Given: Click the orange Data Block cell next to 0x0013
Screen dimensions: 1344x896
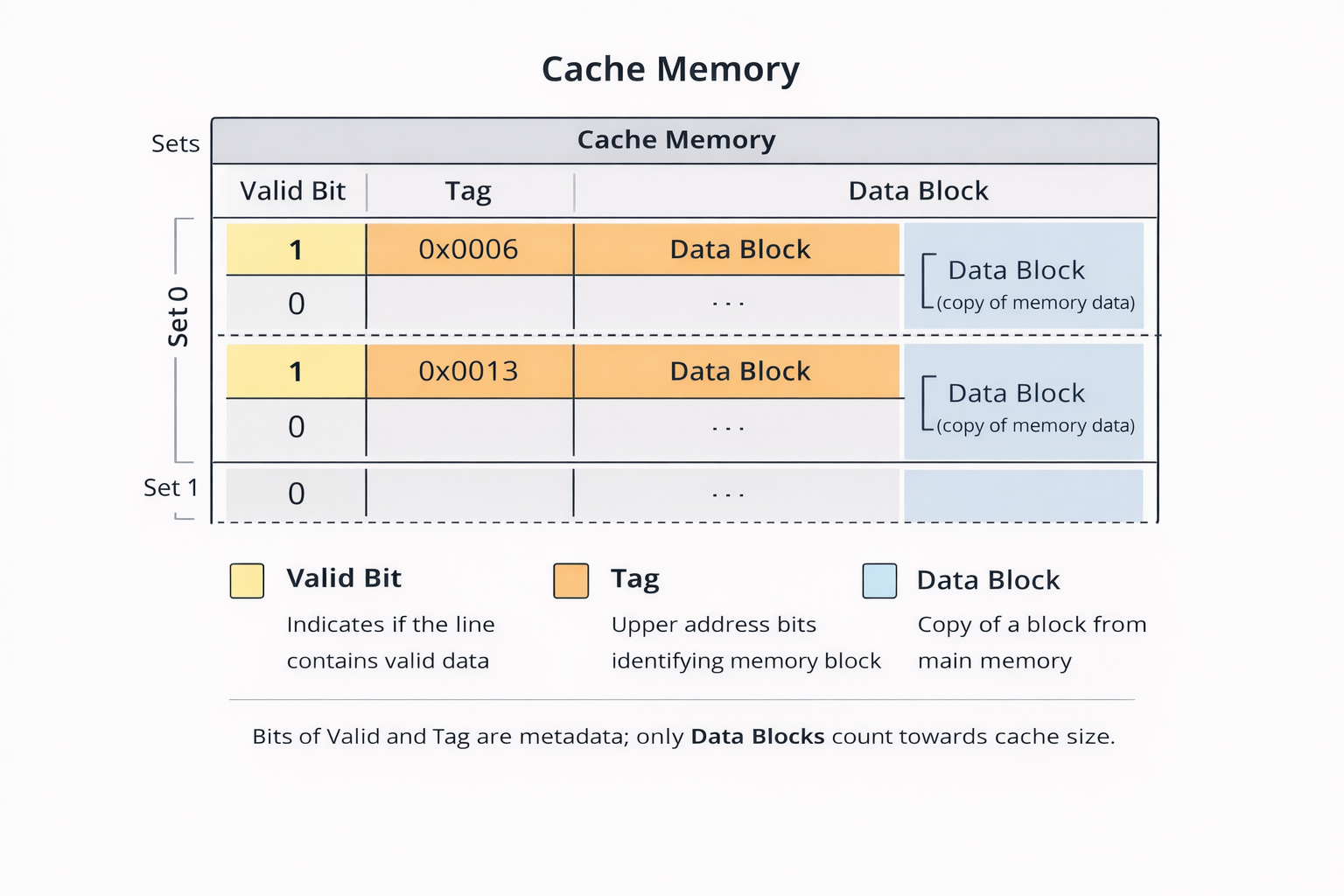Looking at the screenshot, I should pyautogui.click(x=739, y=371).
